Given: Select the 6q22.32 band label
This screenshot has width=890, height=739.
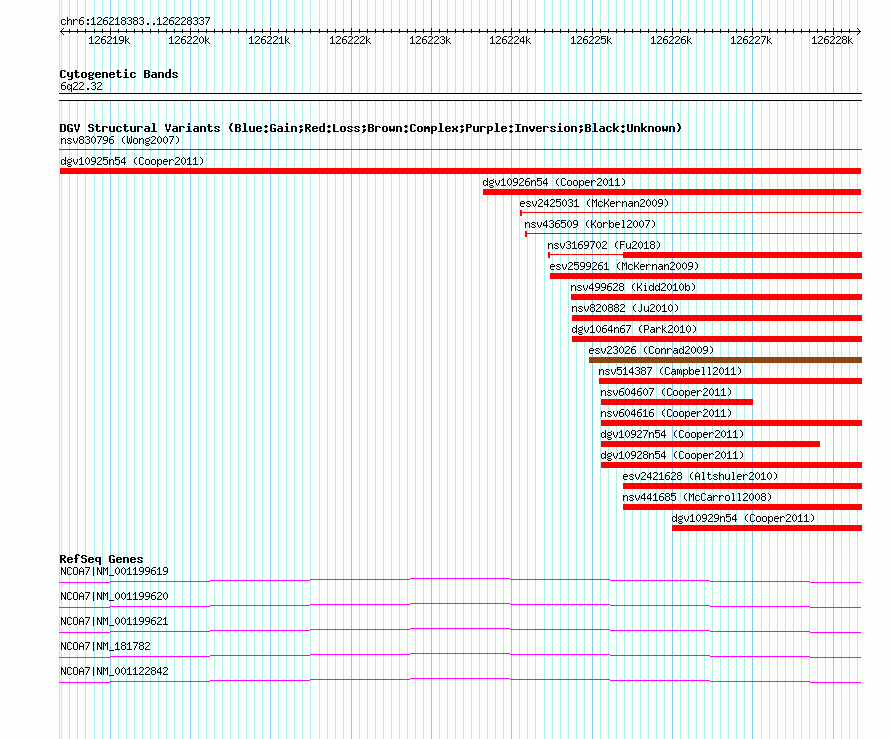Looking at the screenshot, I should (x=81, y=86).
